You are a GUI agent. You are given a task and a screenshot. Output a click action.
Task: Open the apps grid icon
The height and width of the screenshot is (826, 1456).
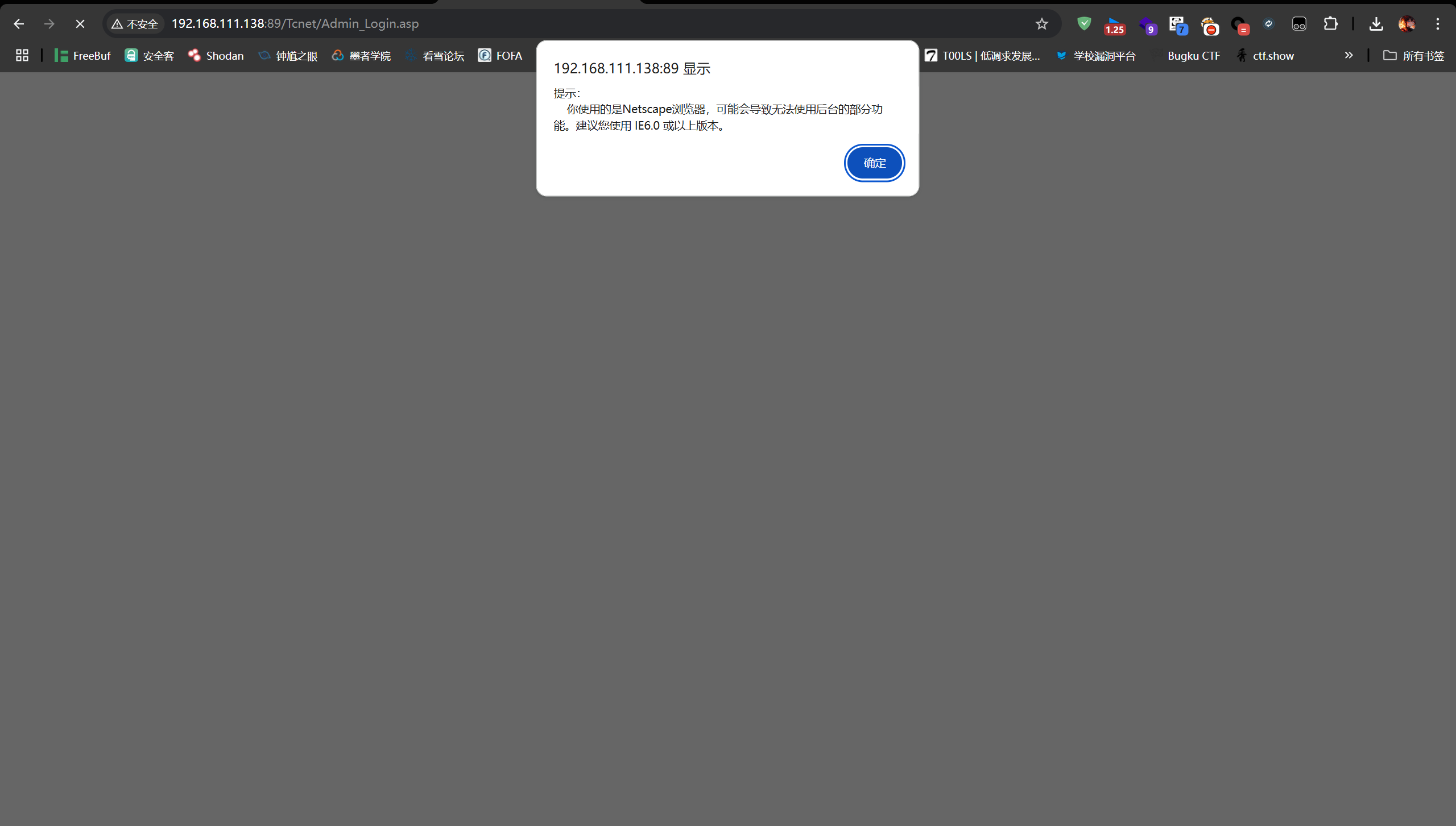pos(22,55)
